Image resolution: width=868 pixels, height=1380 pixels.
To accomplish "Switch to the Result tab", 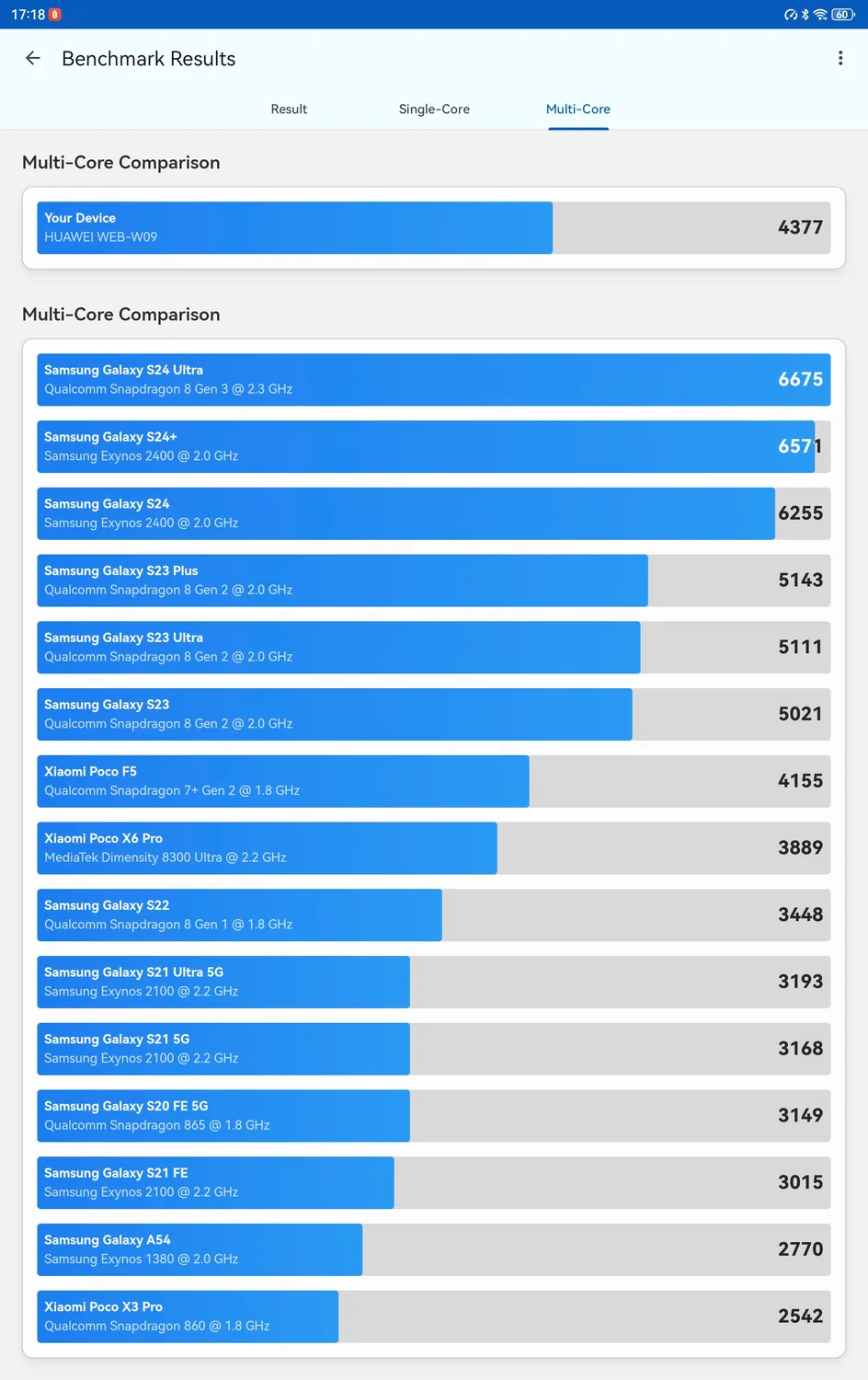I will [289, 109].
